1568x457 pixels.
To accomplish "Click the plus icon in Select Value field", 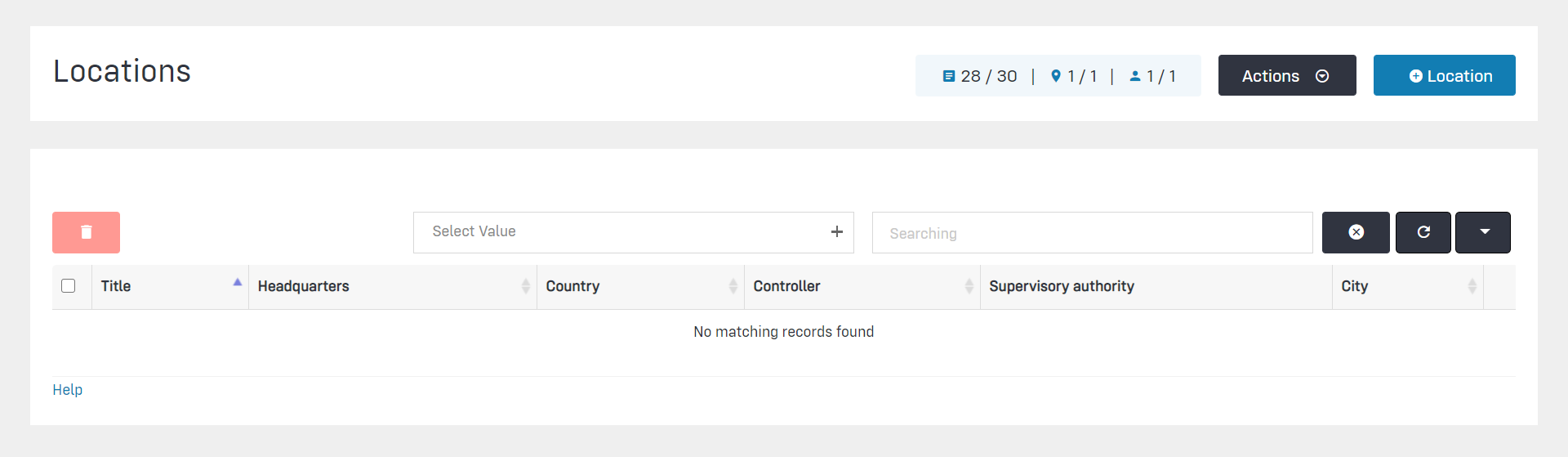I will (x=836, y=232).
